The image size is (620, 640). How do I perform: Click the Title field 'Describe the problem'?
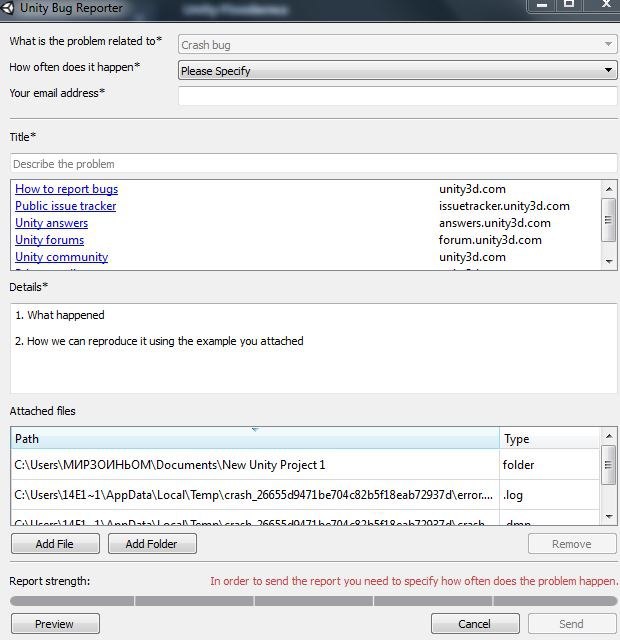point(313,163)
